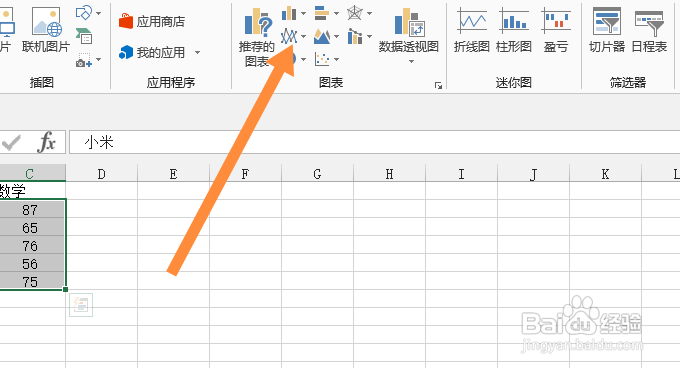
Task: Expand radar chart dropdown arrow
Action: point(369,13)
